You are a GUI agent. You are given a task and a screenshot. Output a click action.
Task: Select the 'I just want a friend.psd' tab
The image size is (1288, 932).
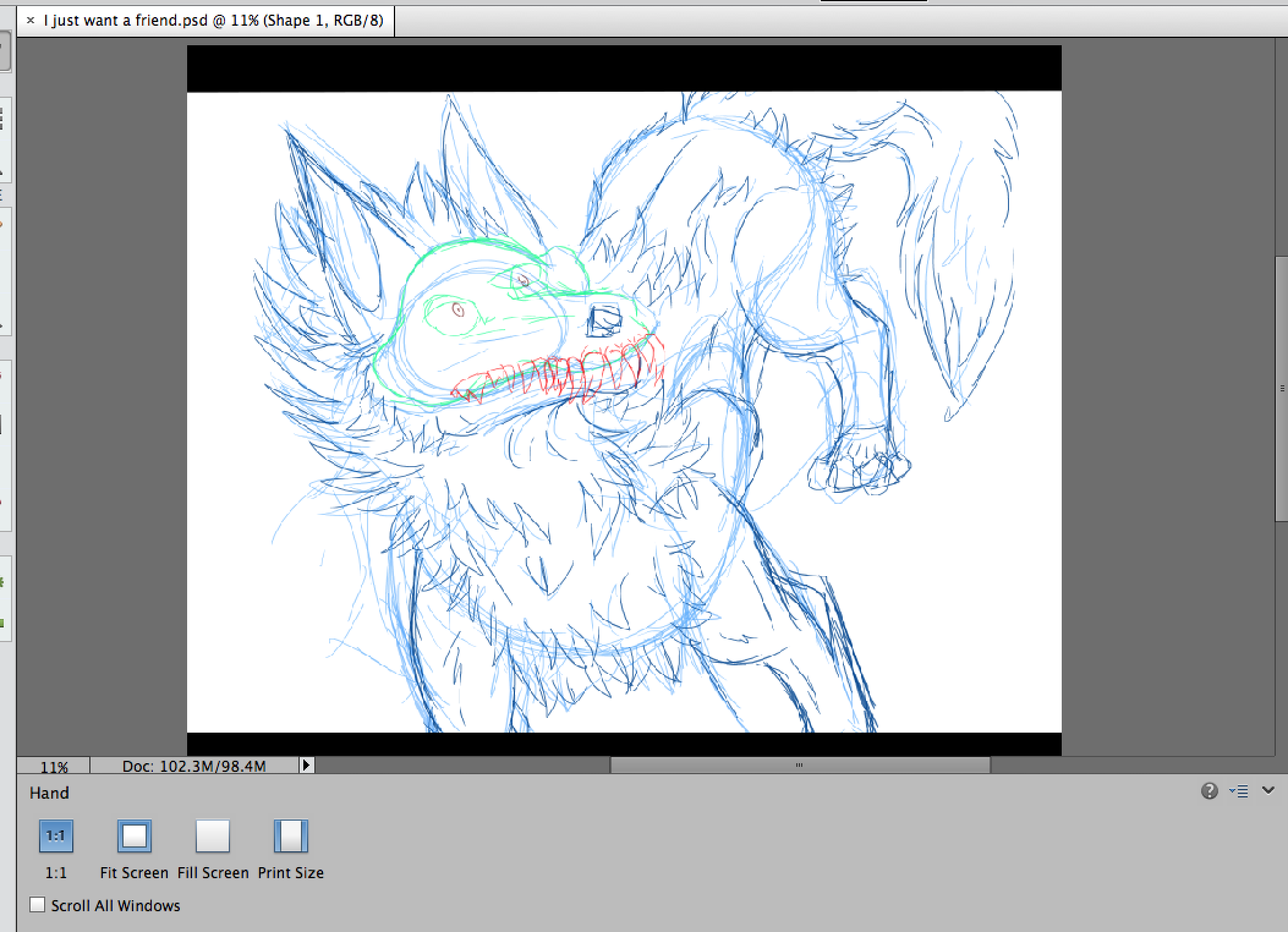(x=213, y=21)
